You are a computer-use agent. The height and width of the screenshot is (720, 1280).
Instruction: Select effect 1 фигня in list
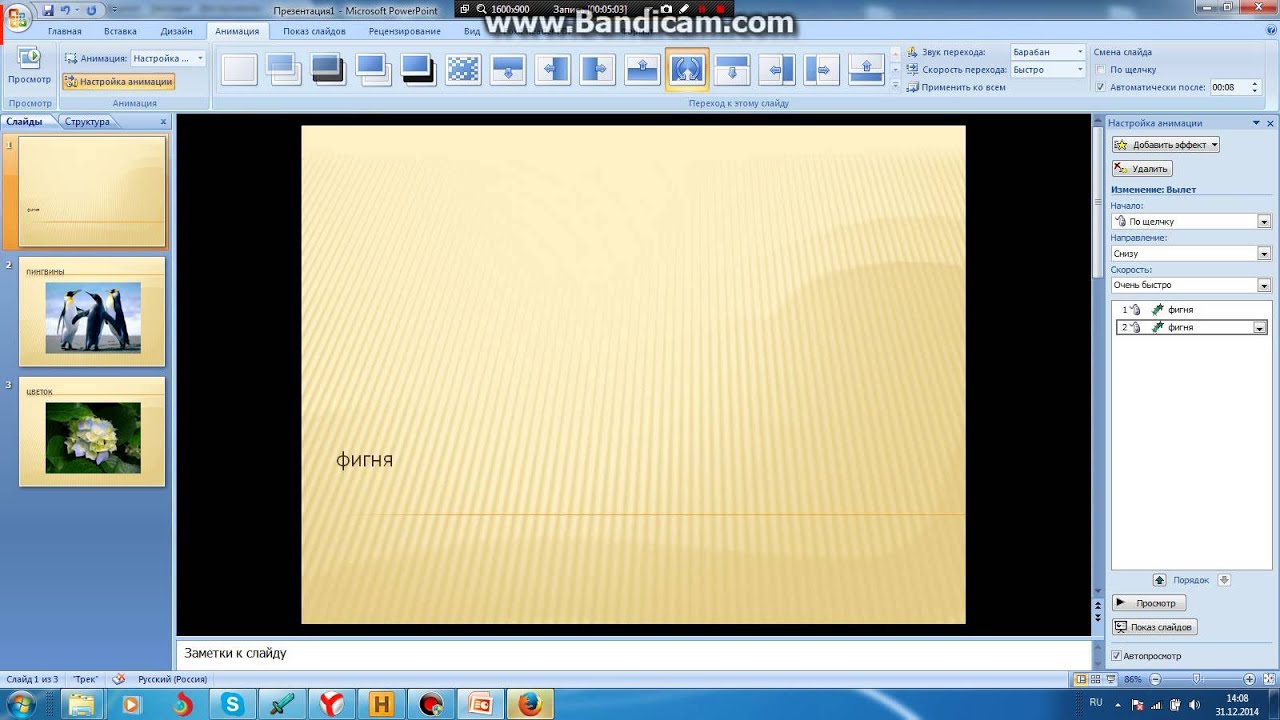[x=1190, y=310]
